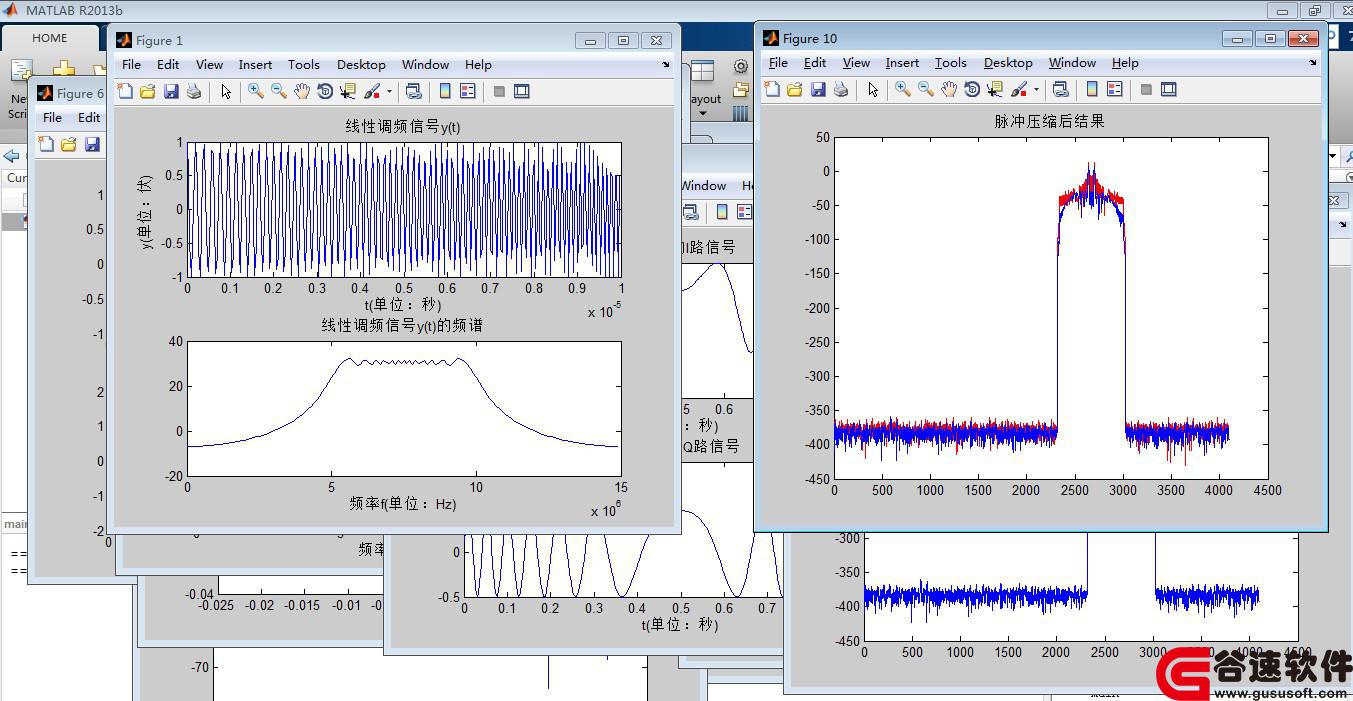Click plot title '脉冲压缩后结果' in Figure 10
The height and width of the screenshot is (701, 1353).
(x=1049, y=122)
